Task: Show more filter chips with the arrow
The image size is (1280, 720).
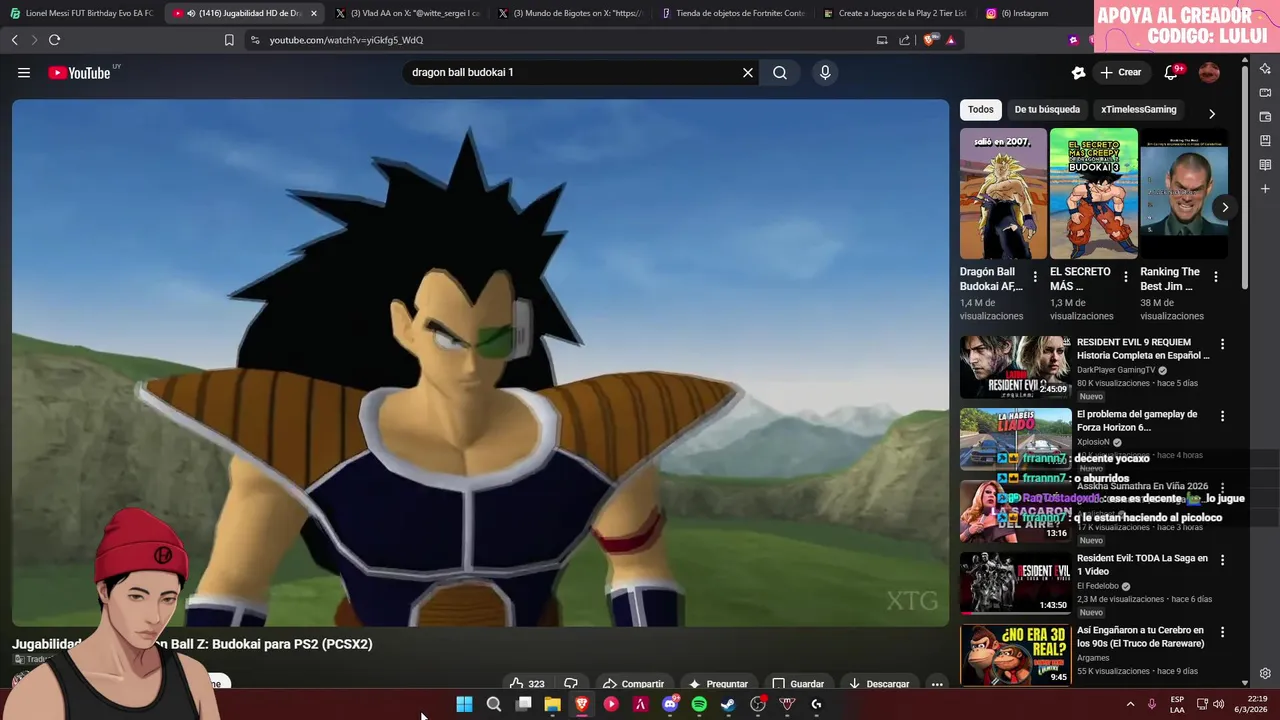Action: [1212, 113]
